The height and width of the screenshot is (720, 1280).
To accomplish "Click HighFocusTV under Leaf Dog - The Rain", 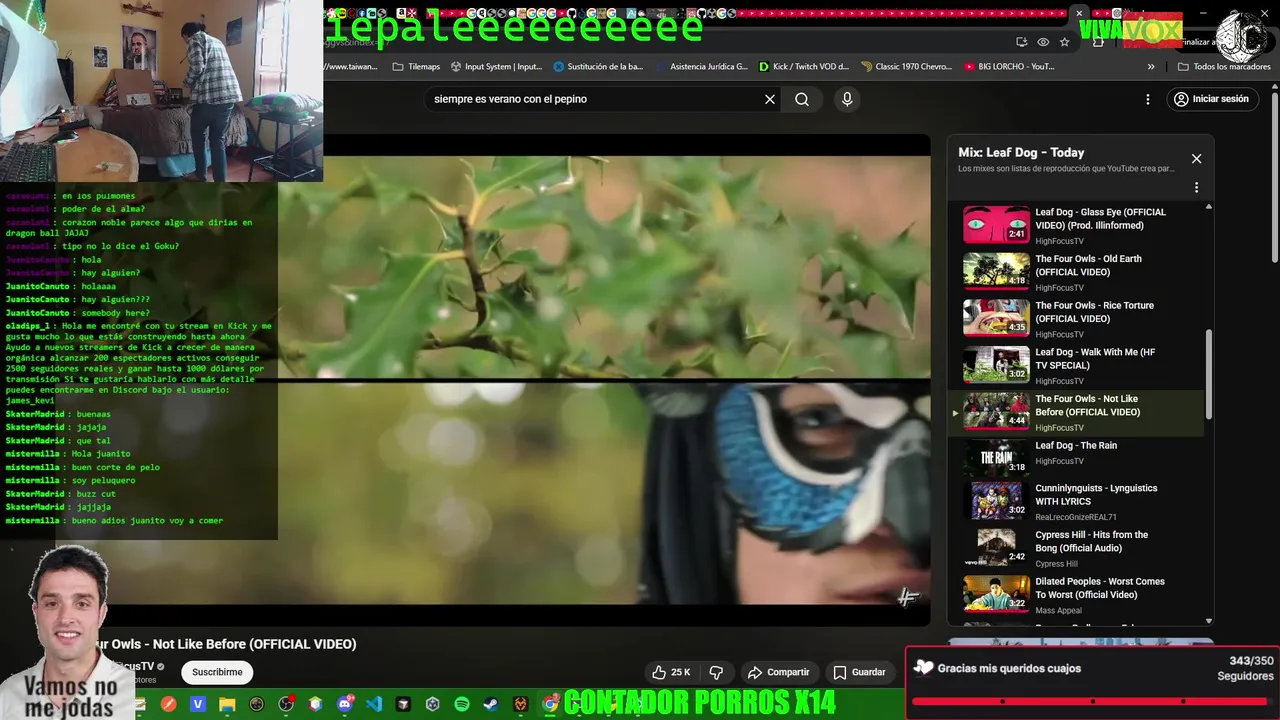I will coord(1059,461).
